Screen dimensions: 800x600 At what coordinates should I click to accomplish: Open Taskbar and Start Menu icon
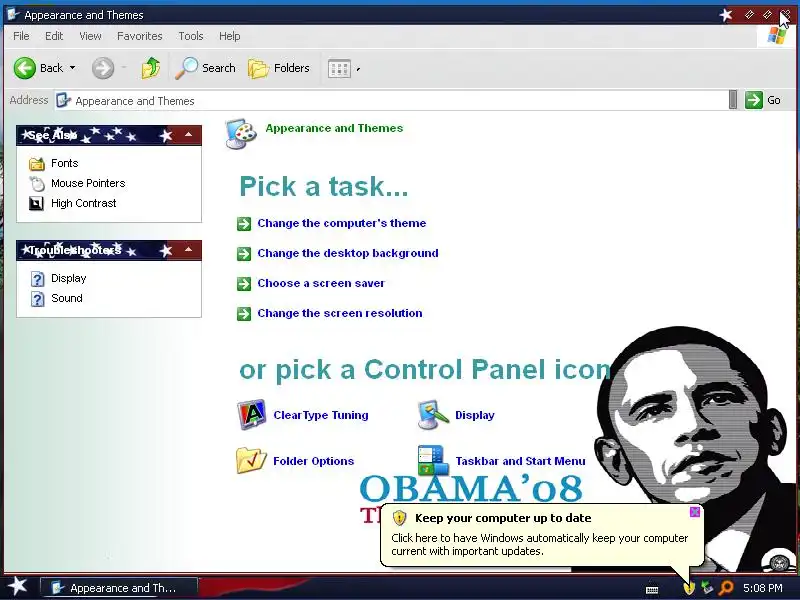coord(433,460)
